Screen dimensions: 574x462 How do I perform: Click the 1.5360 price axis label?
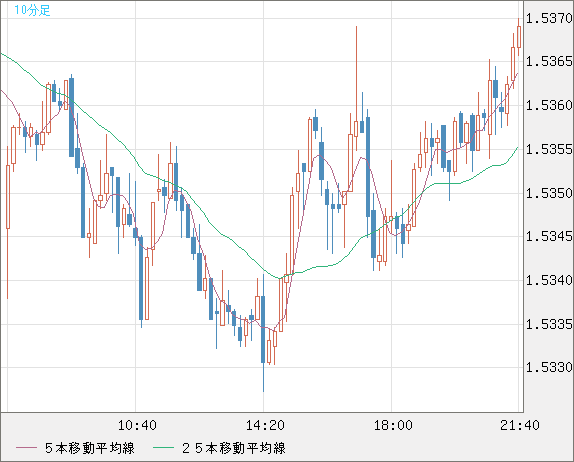pyautogui.click(x=549, y=105)
